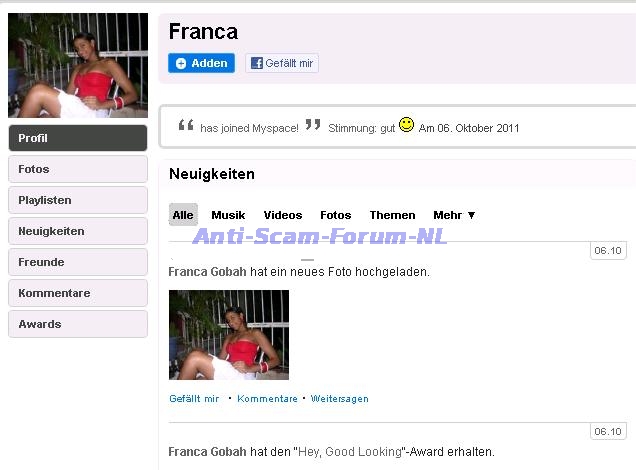
Task: Open the Kommentare link under the photo
Action: (267, 399)
